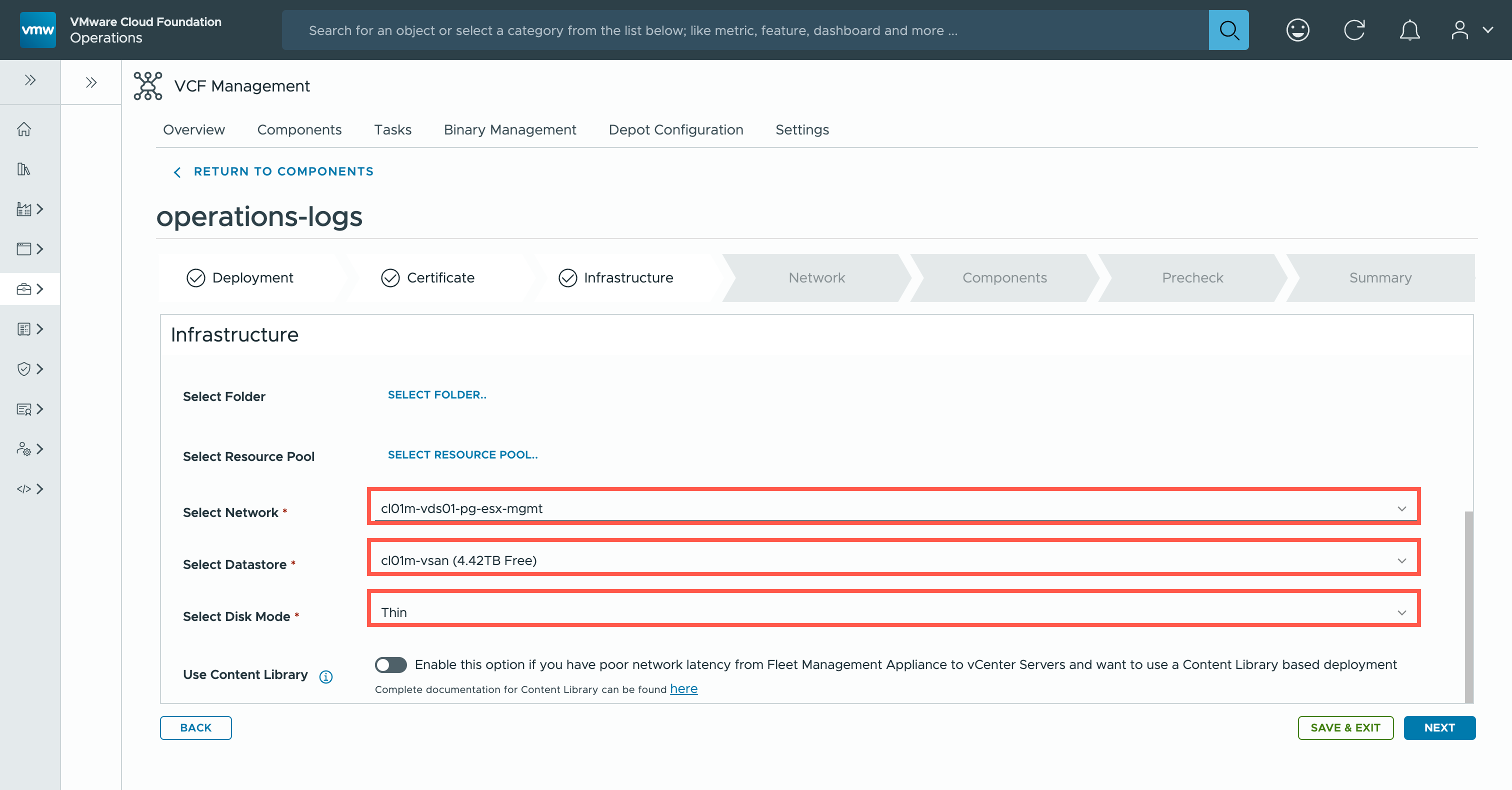Click the SELECT FOLDER link
This screenshot has height=790, width=1512.
(x=436, y=394)
